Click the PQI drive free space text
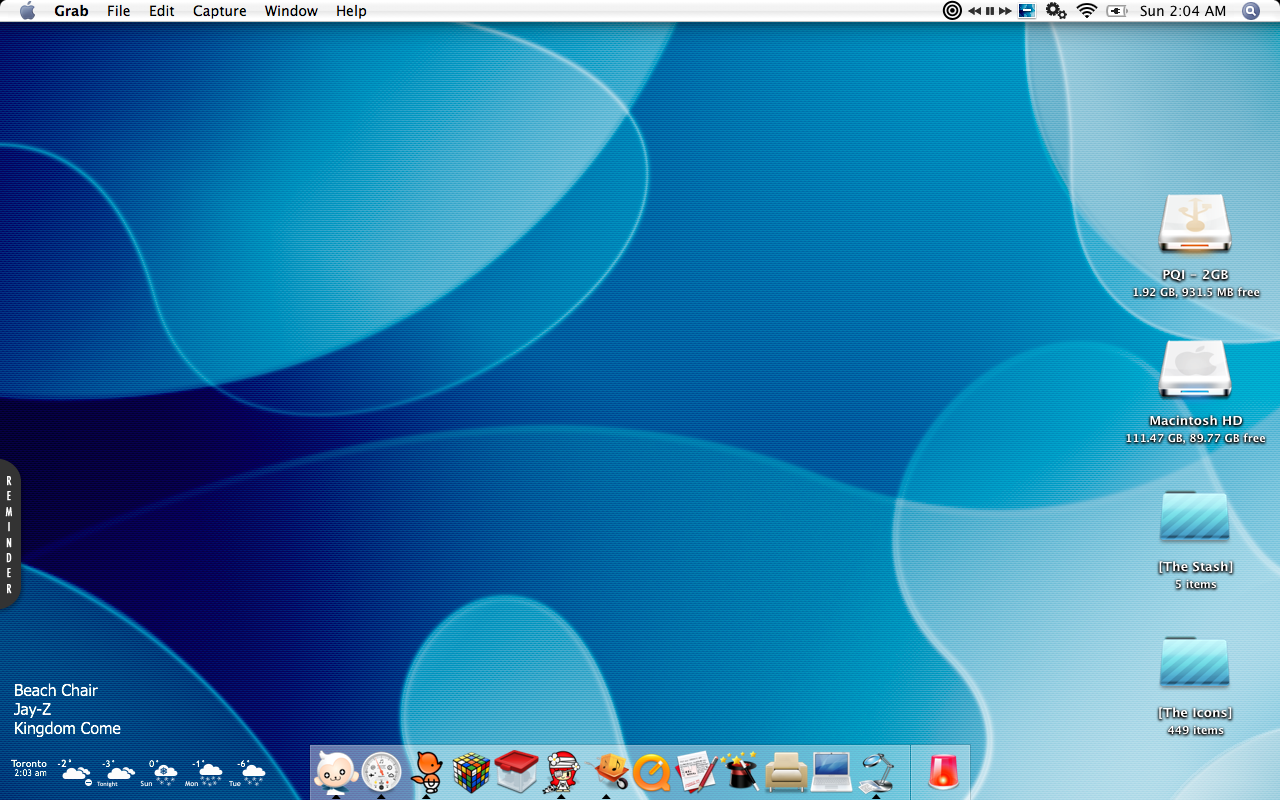Image resolution: width=1280 pixels, height=800 pixels. pyautogui.click(x=1196, y=293)
